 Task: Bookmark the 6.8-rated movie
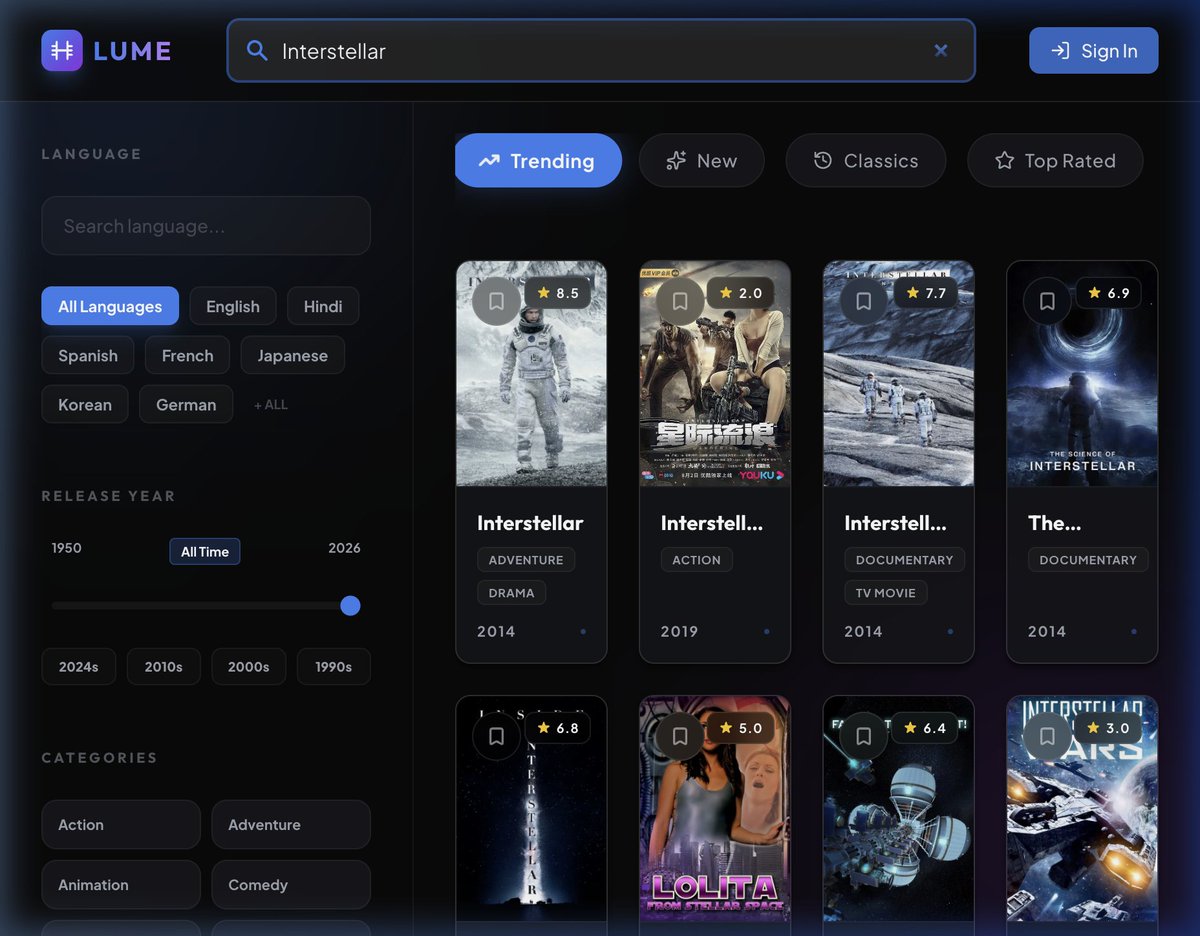coord(496,736)
